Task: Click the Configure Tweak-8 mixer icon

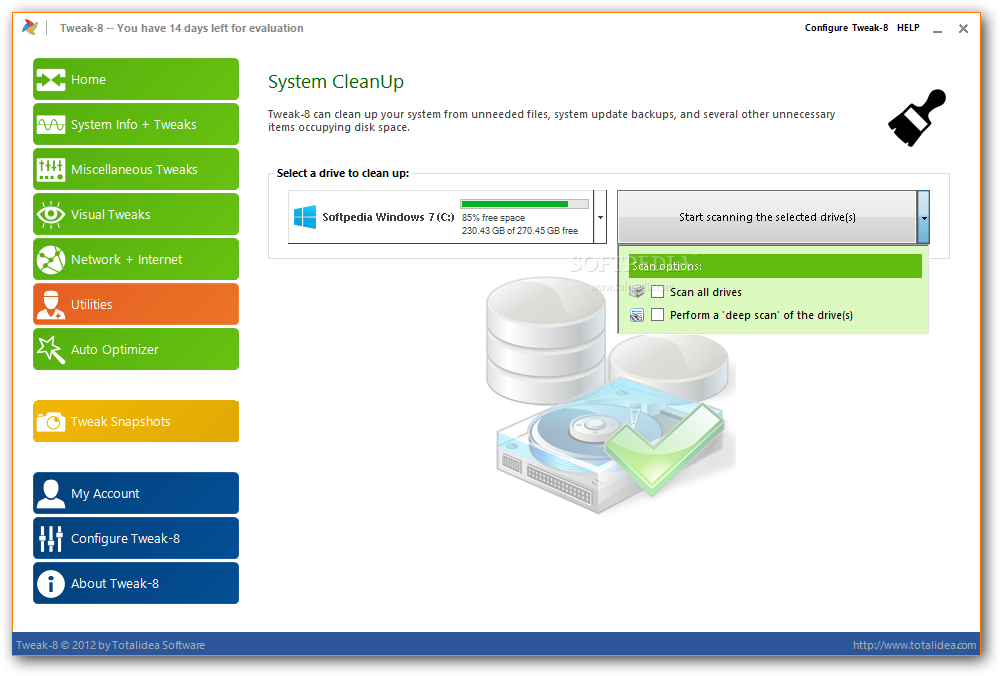Action: point(50,539)
